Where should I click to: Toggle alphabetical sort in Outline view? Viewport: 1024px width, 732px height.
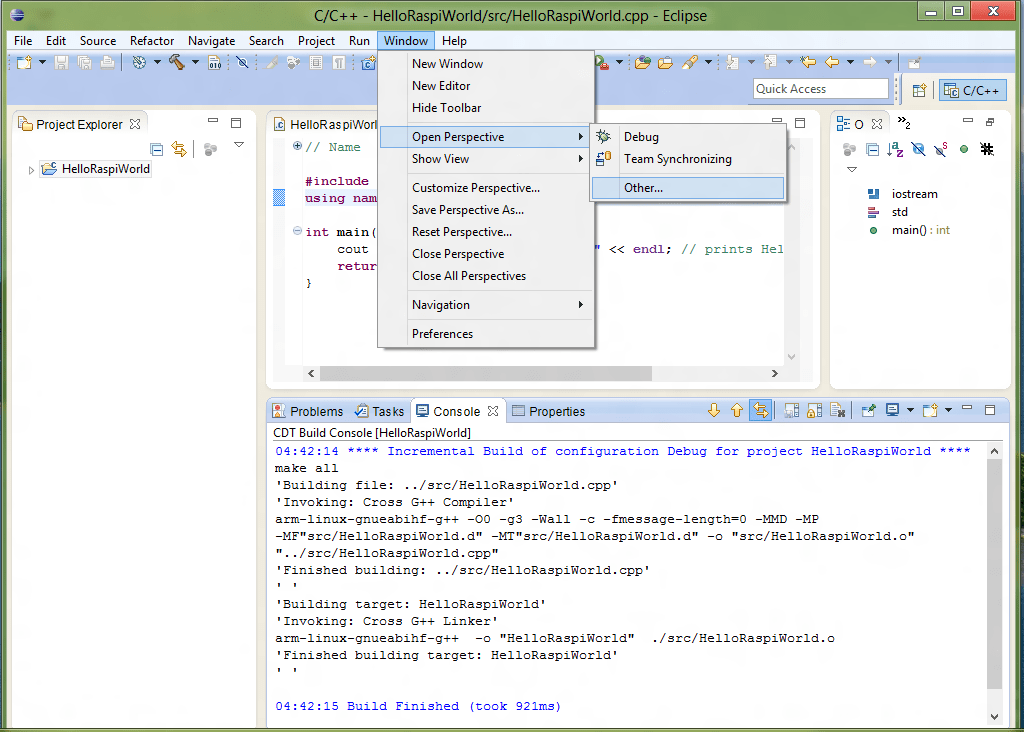(x=895, y=149)
